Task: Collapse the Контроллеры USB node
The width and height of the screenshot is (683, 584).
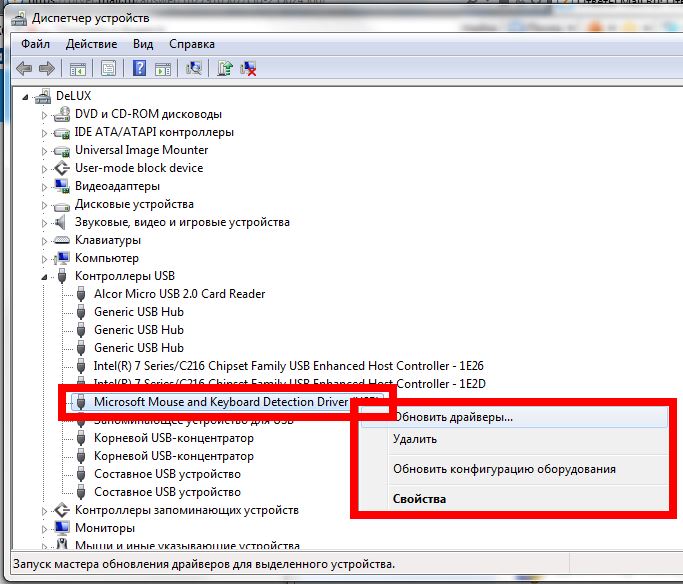Action: tap(44, 276)
